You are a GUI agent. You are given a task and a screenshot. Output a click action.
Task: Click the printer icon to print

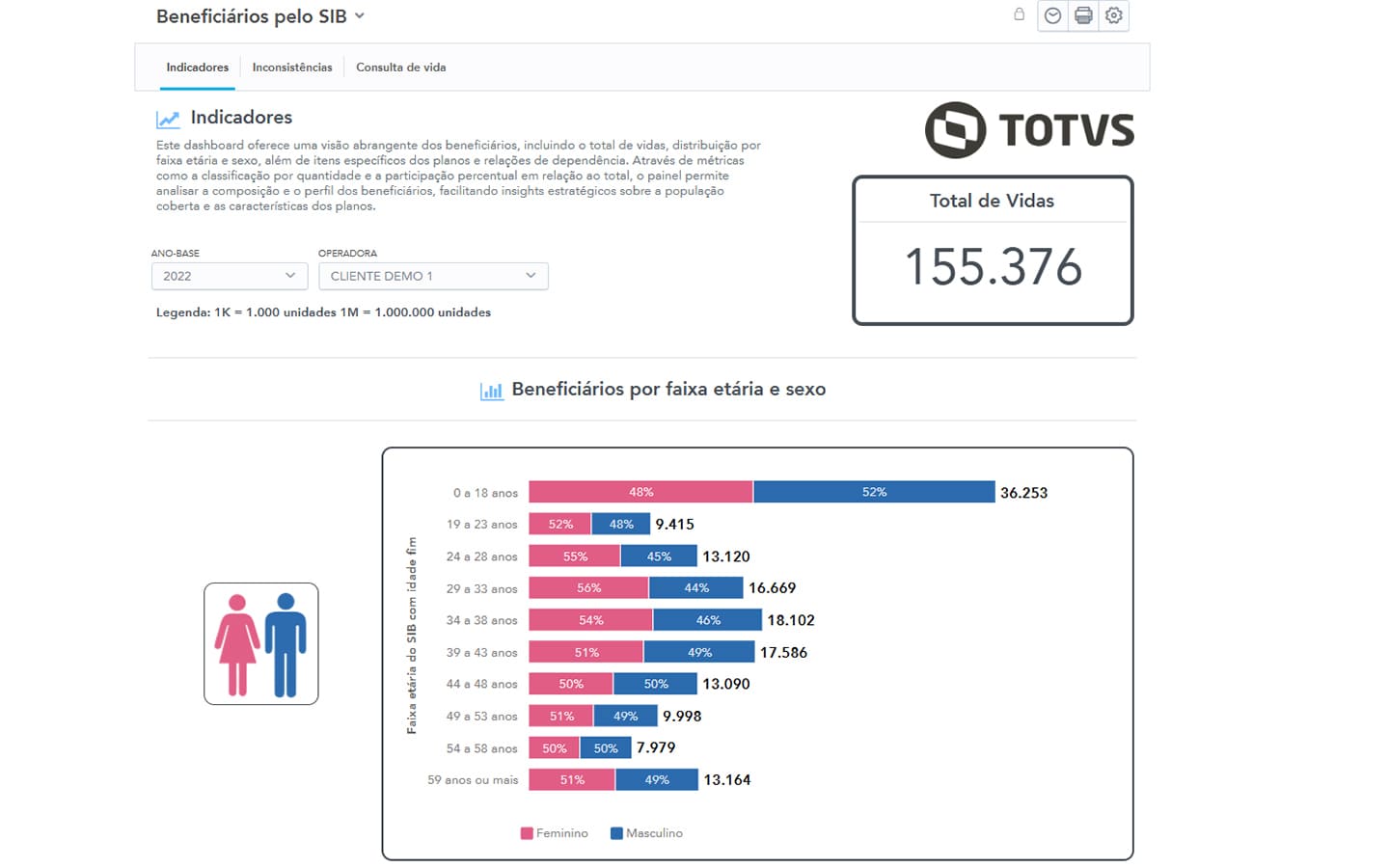click(x=1083, y=15)
